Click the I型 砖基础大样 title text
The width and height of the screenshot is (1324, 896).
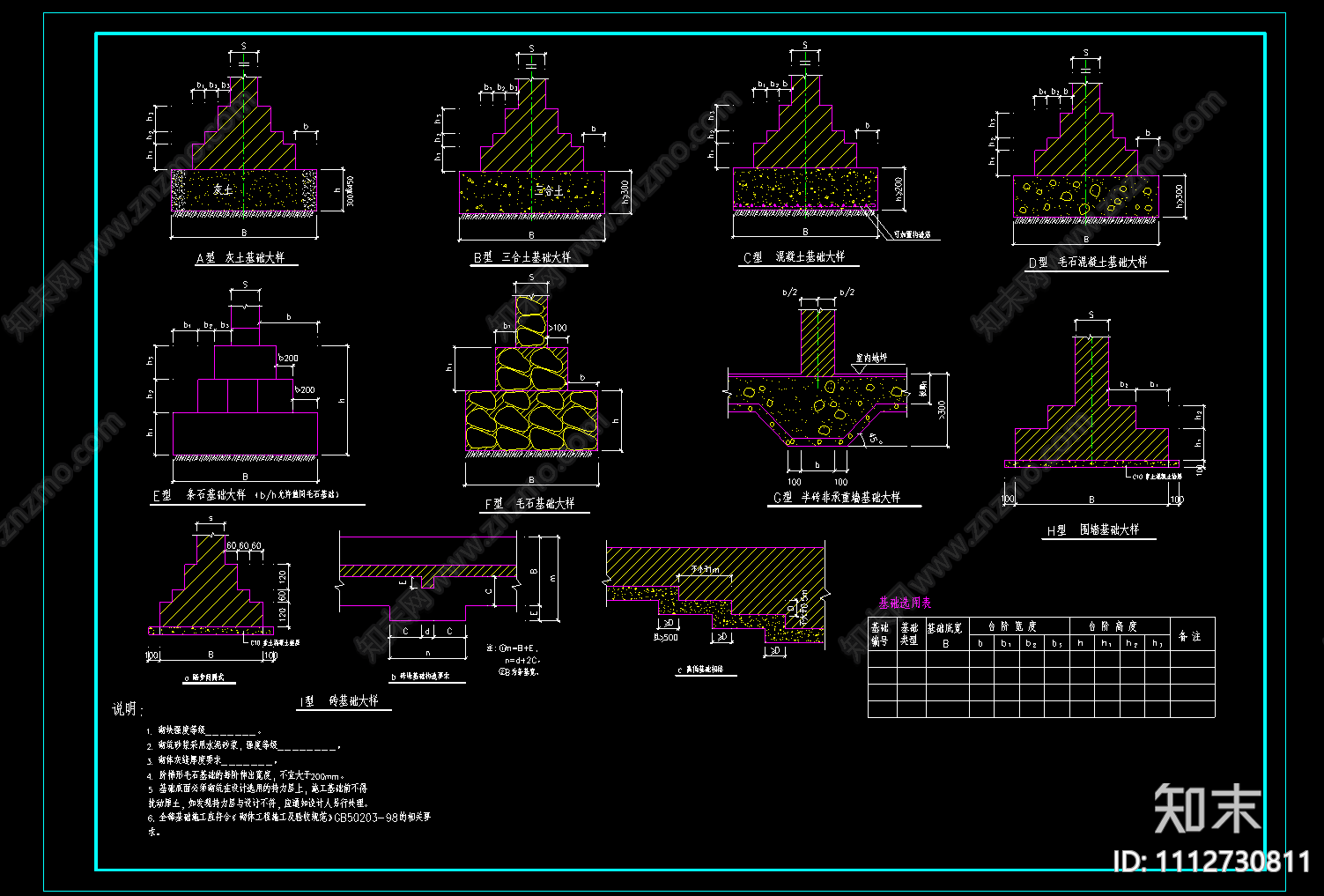339,701
